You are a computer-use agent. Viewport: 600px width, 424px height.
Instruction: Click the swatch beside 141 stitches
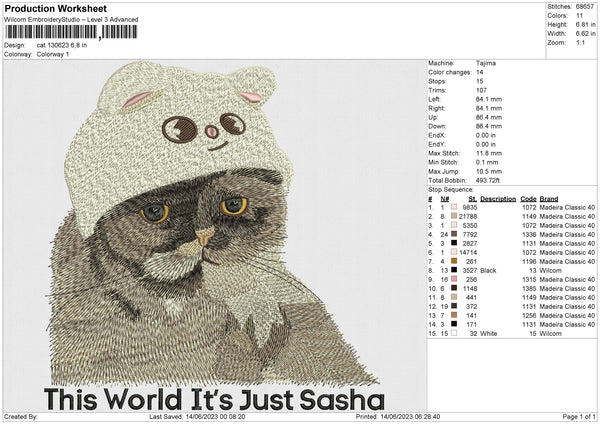[x=454, y=315]
